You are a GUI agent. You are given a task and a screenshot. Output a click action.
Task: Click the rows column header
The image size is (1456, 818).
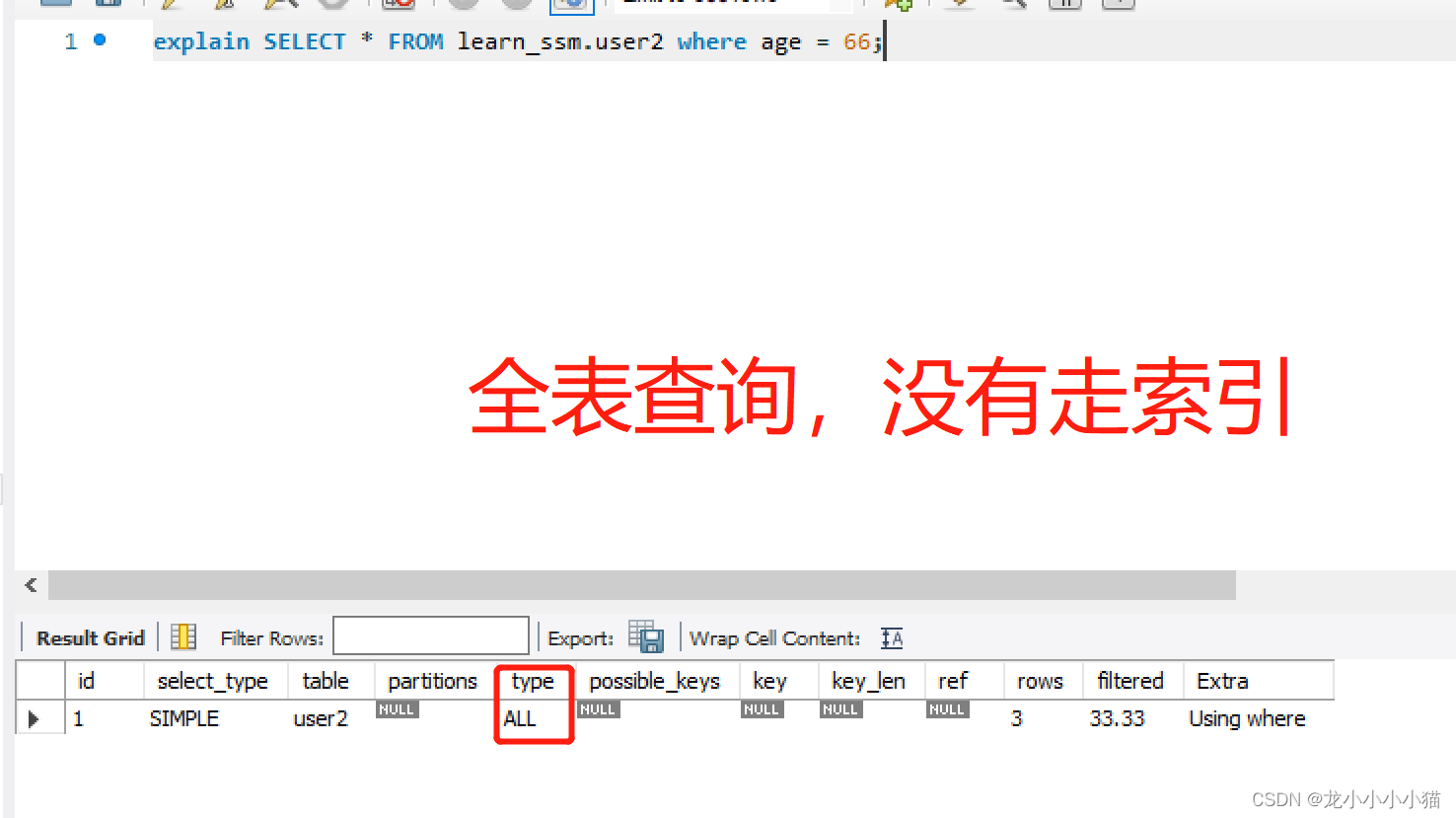(x=1044, y=681)
